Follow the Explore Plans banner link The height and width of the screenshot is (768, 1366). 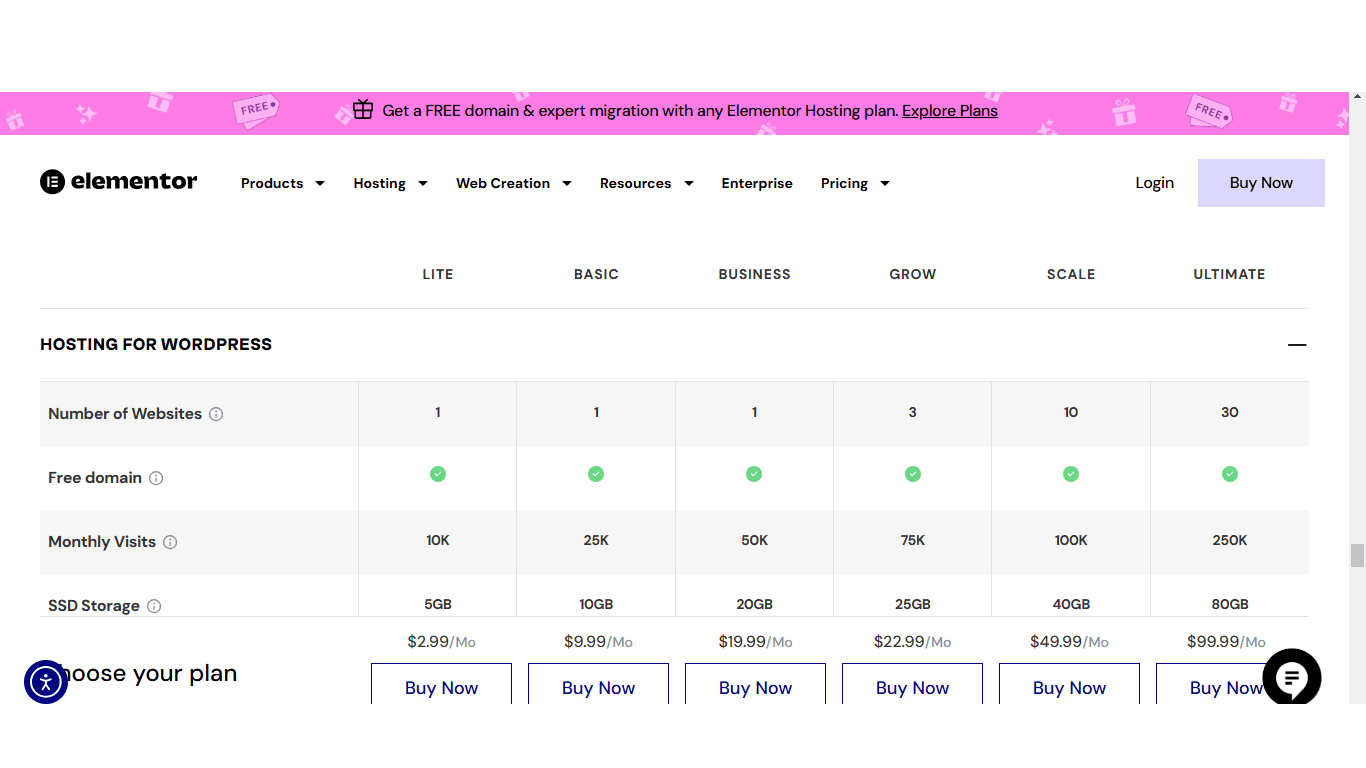point(950,111)
